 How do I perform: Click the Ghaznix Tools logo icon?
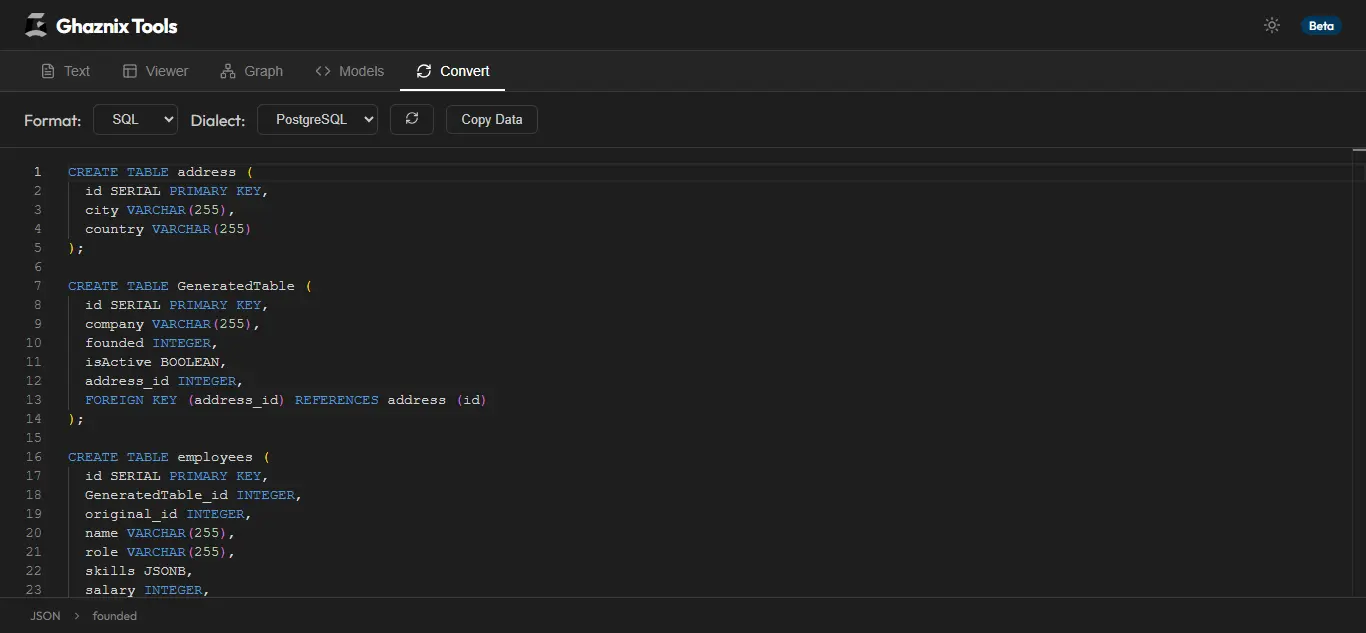[35, 25]
